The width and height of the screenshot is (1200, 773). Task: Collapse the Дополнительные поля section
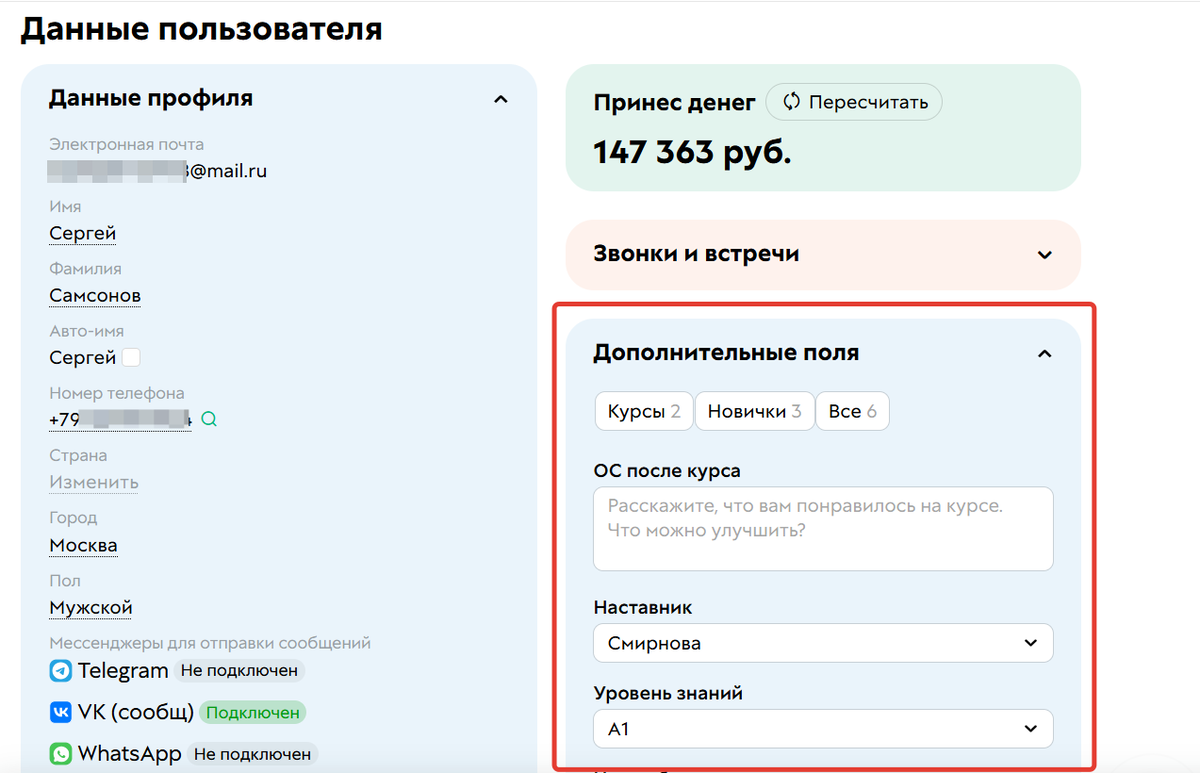point(1044,353)
